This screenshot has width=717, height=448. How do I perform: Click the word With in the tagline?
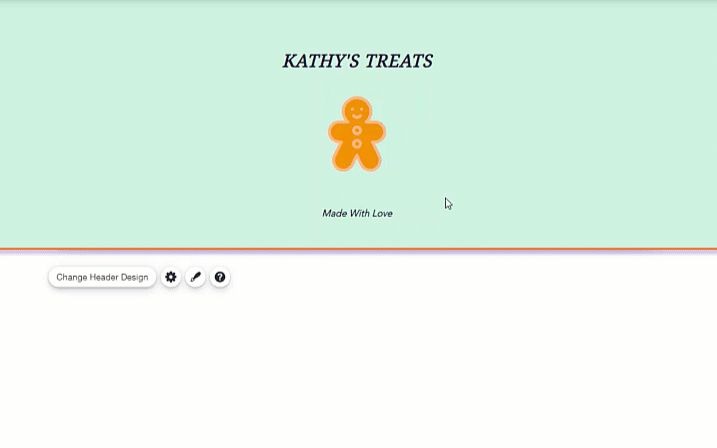point(357,213)
